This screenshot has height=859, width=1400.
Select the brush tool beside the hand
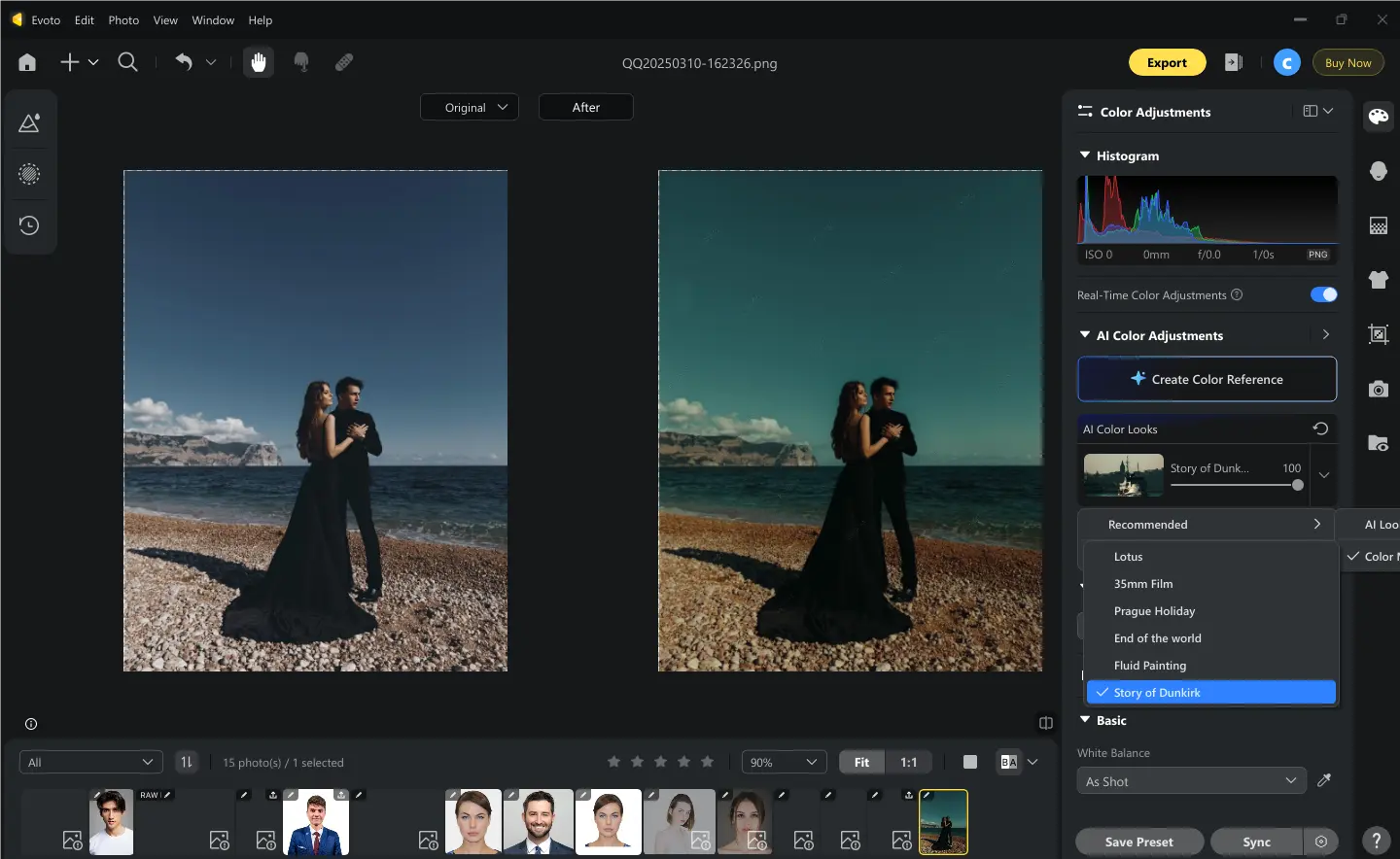pos(301,62)
